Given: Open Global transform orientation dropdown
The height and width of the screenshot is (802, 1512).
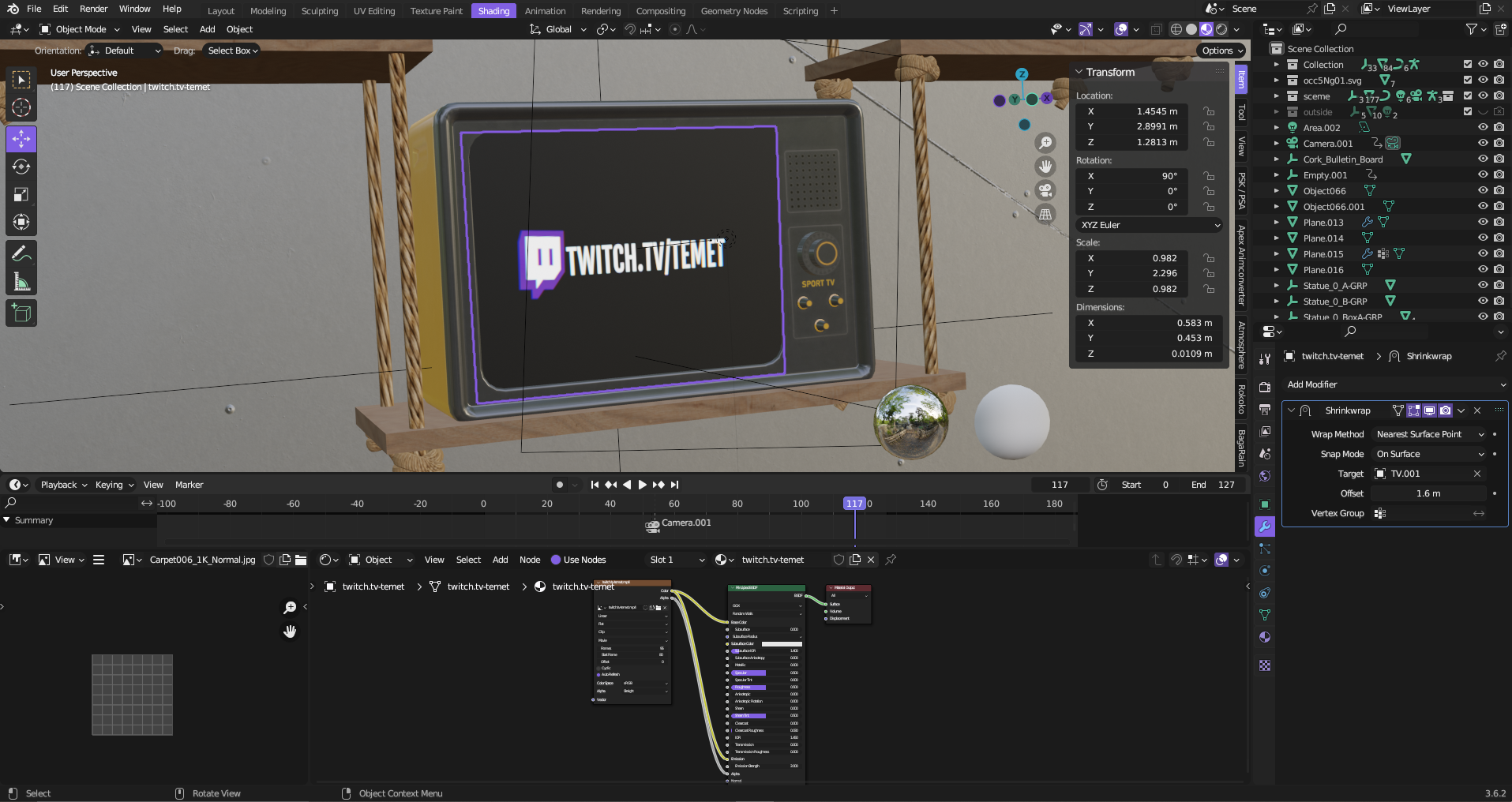Looking at the screenshot, I should [x=559, y=29].
